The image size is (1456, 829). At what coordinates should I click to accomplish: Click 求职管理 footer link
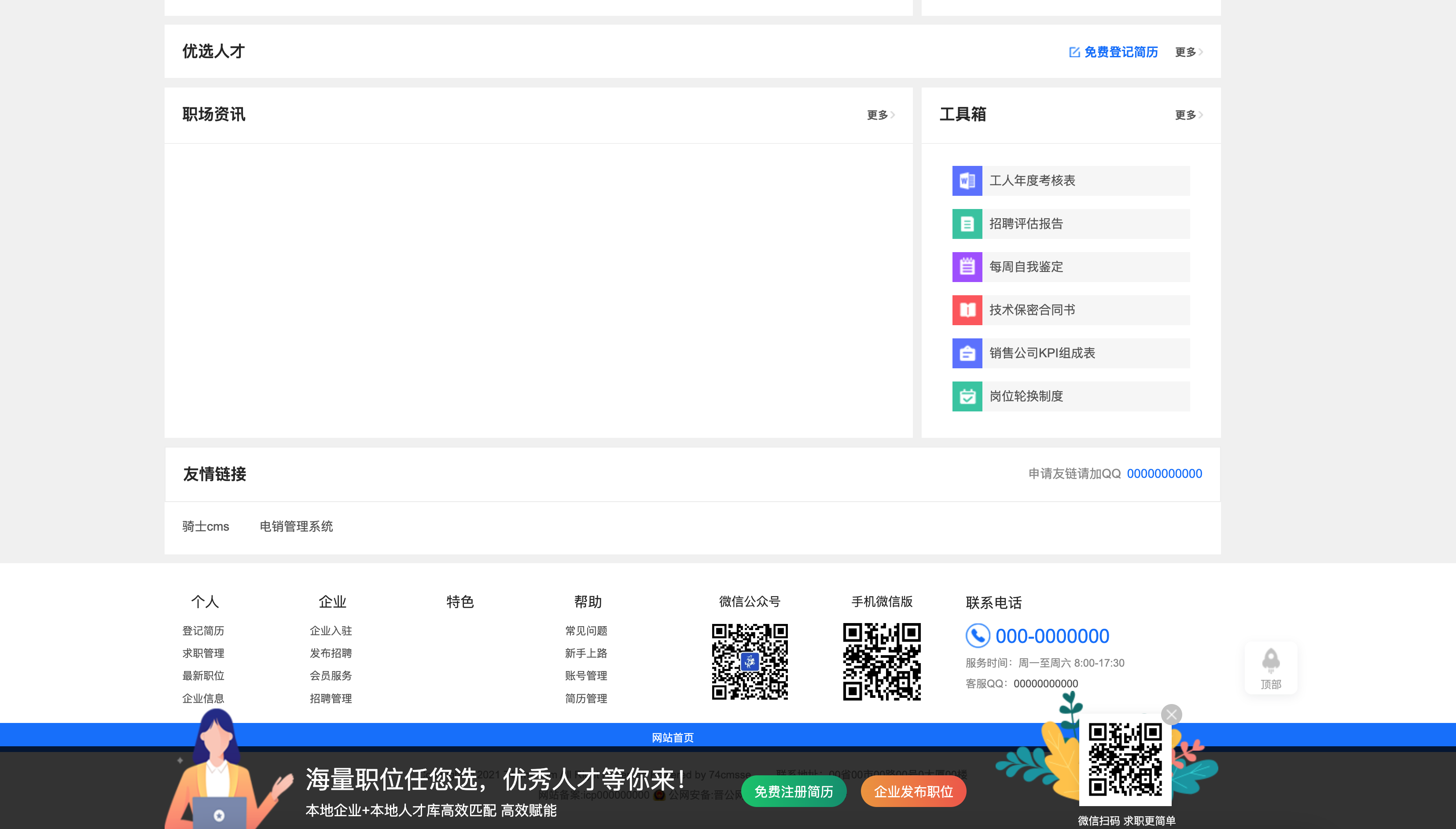point(203,653)
